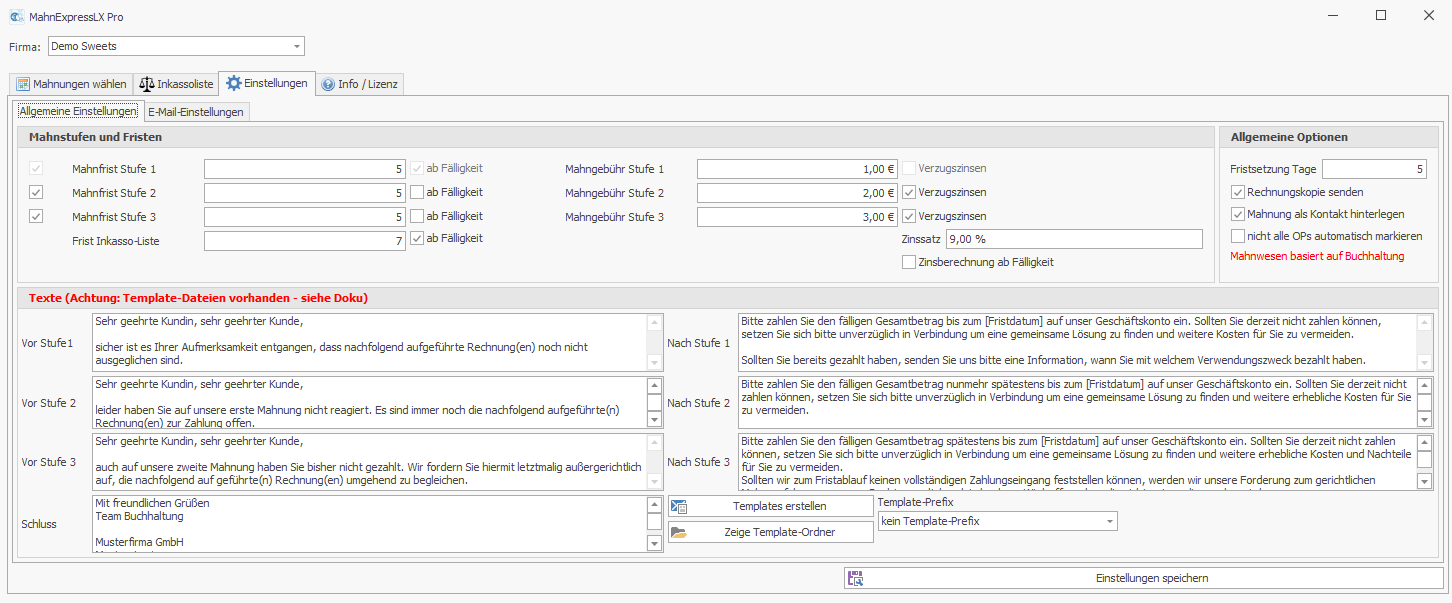The height and width of the screenshot is (603, 1452).
Task: Click the MahnExpressLX Pro app icon in title bar
Action: (16, 17)
